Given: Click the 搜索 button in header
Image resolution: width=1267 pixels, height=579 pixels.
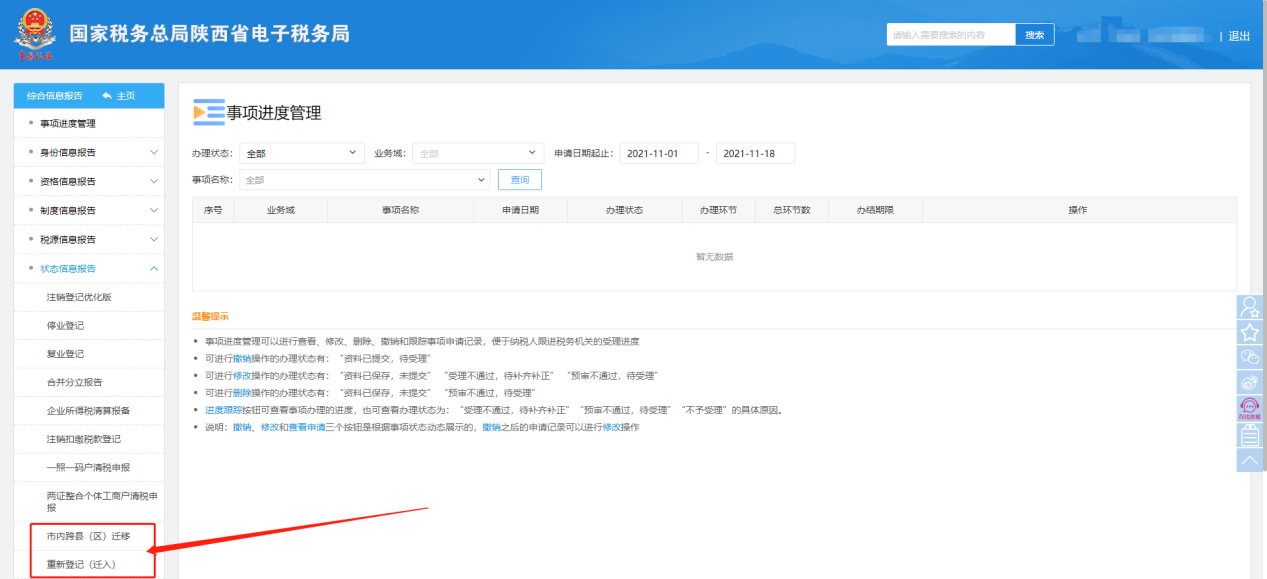Looking at the screenshot, I should 1035,35.
